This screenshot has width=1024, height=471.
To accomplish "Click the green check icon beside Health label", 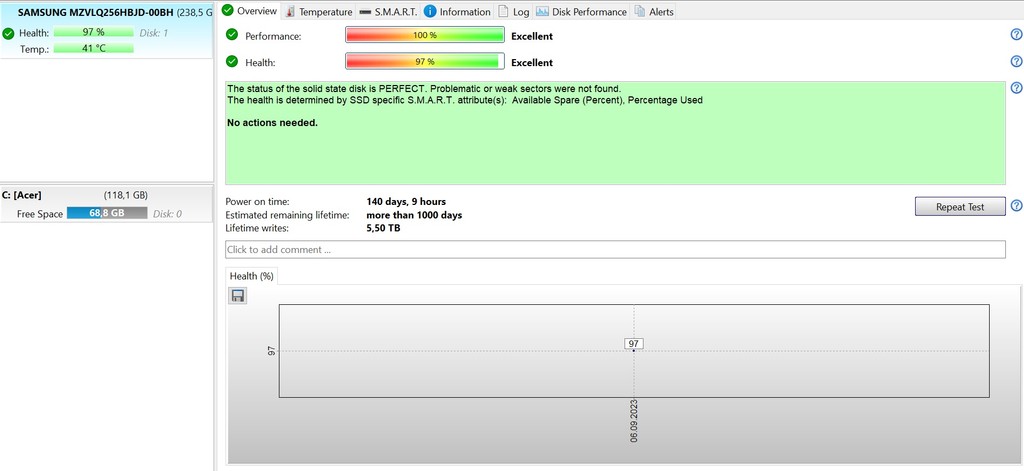I will (232, 61).
